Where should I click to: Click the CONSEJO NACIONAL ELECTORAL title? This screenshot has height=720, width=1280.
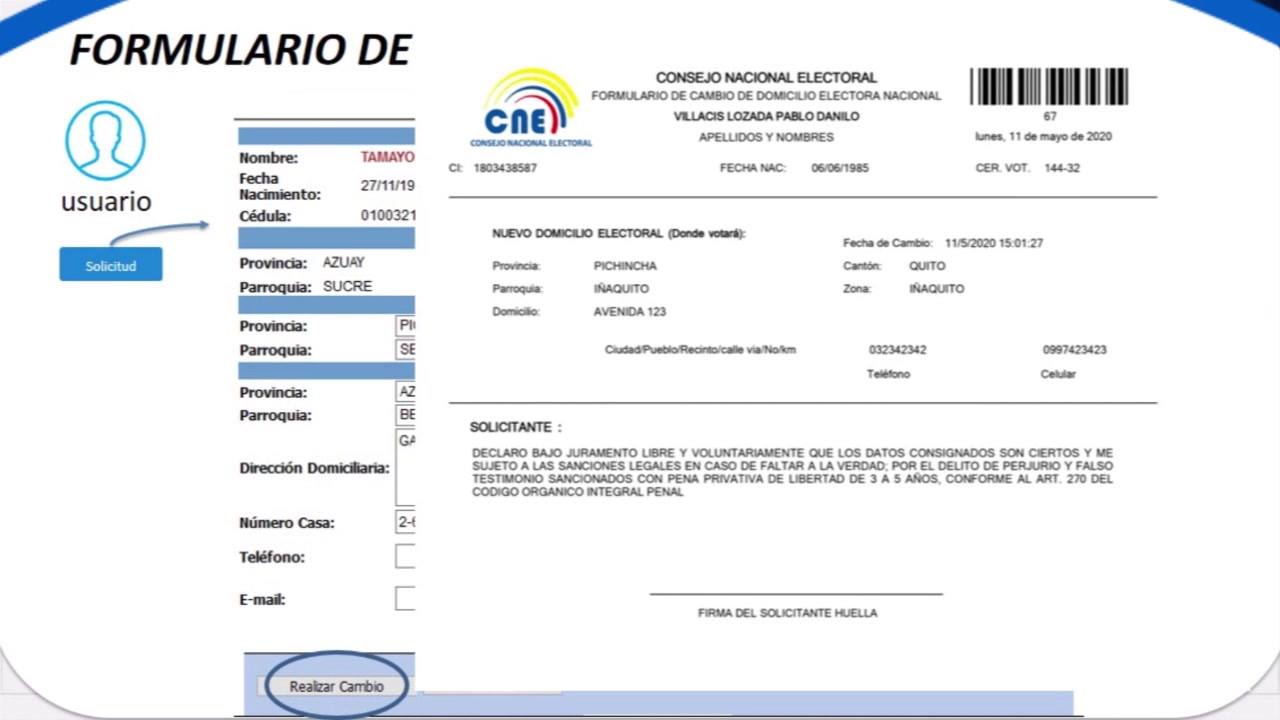coord(766,77)
